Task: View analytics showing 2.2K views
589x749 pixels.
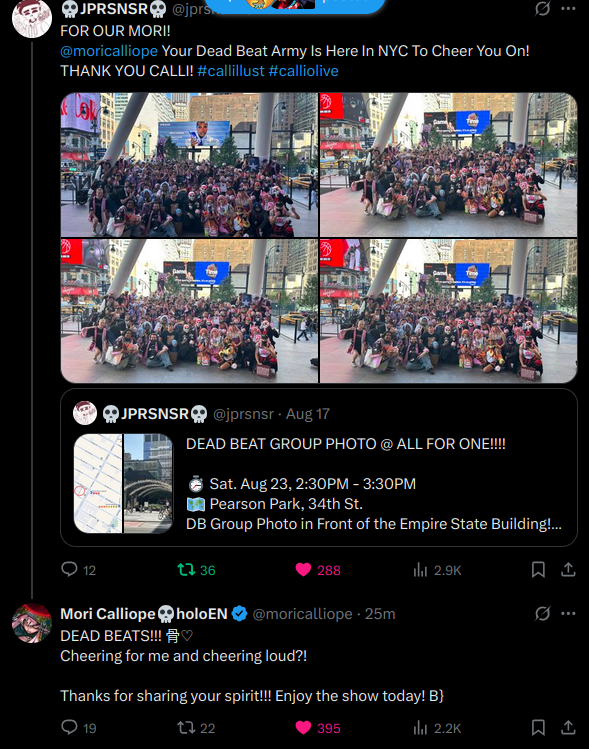Action: tap(437, 728)
